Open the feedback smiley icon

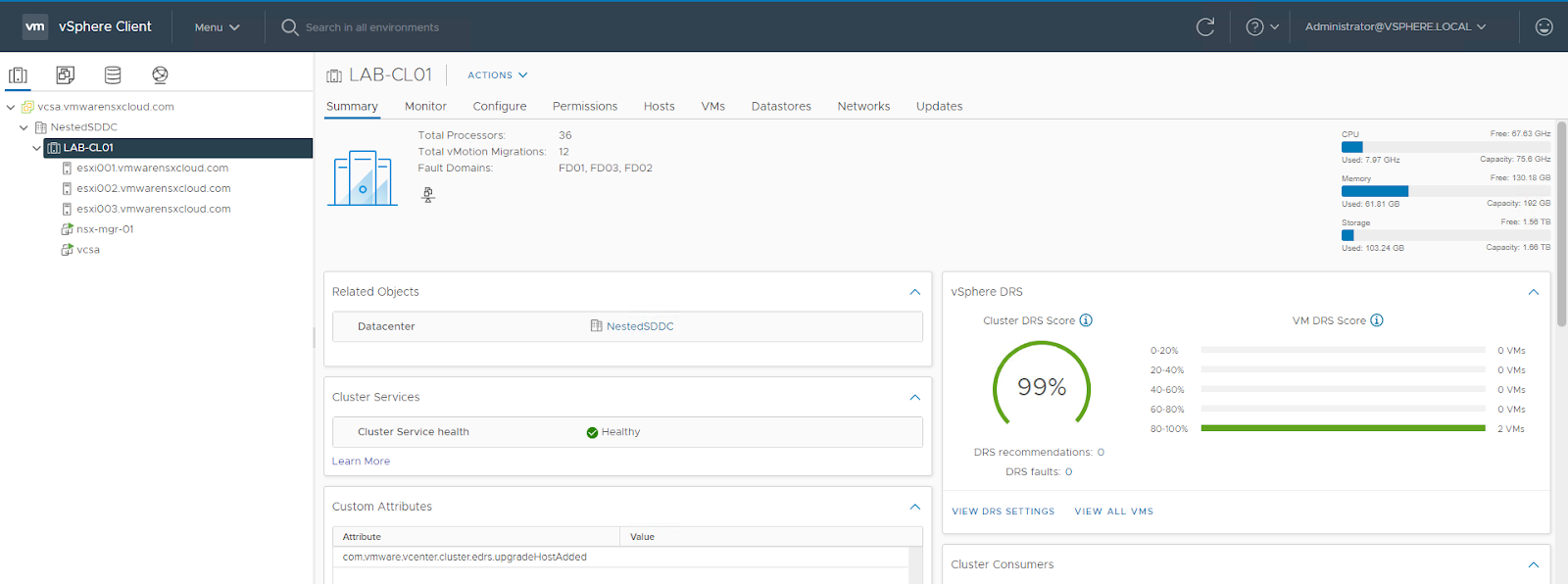[1543, 27]
